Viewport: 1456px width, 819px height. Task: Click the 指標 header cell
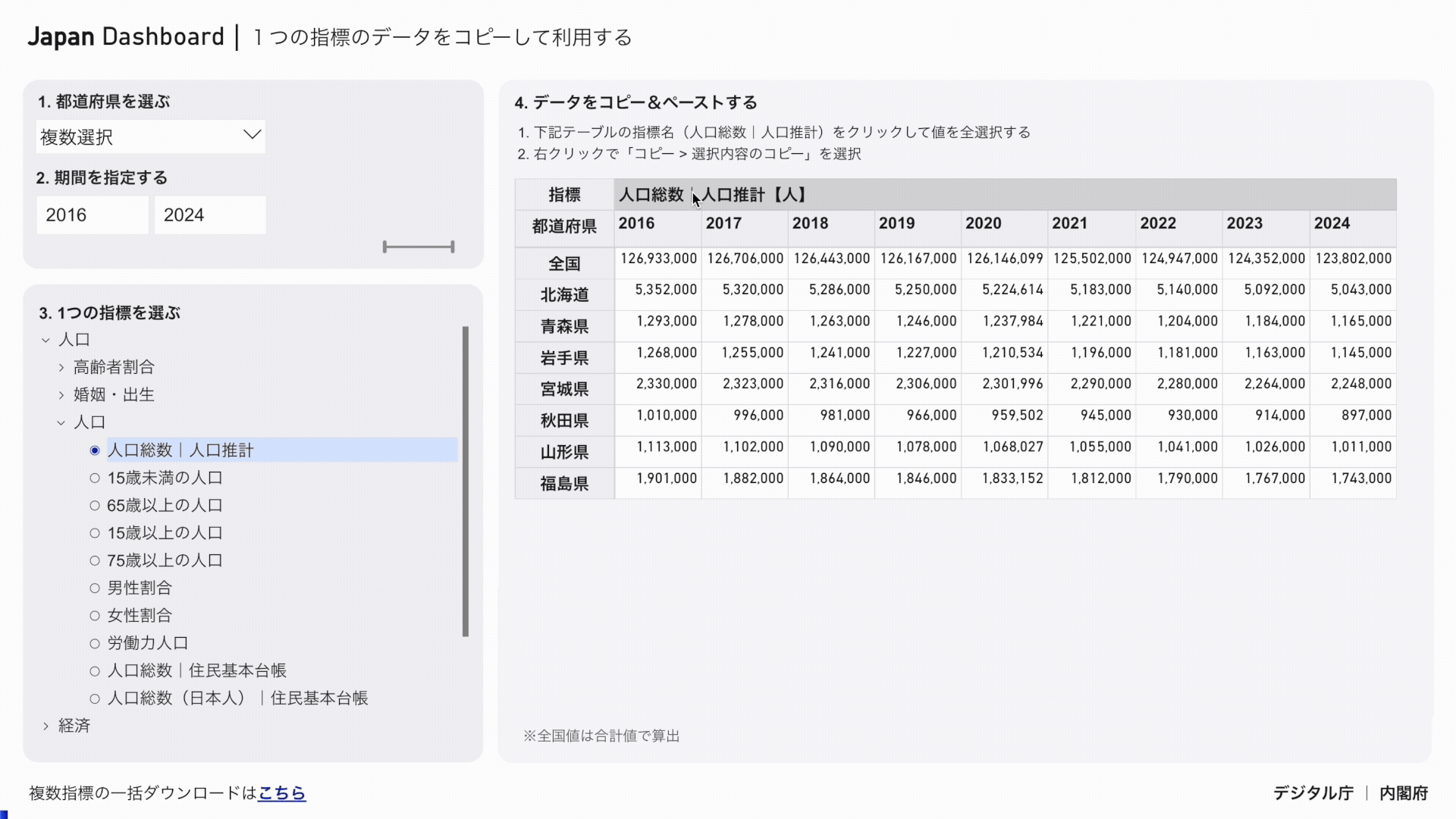pos(564,195)
